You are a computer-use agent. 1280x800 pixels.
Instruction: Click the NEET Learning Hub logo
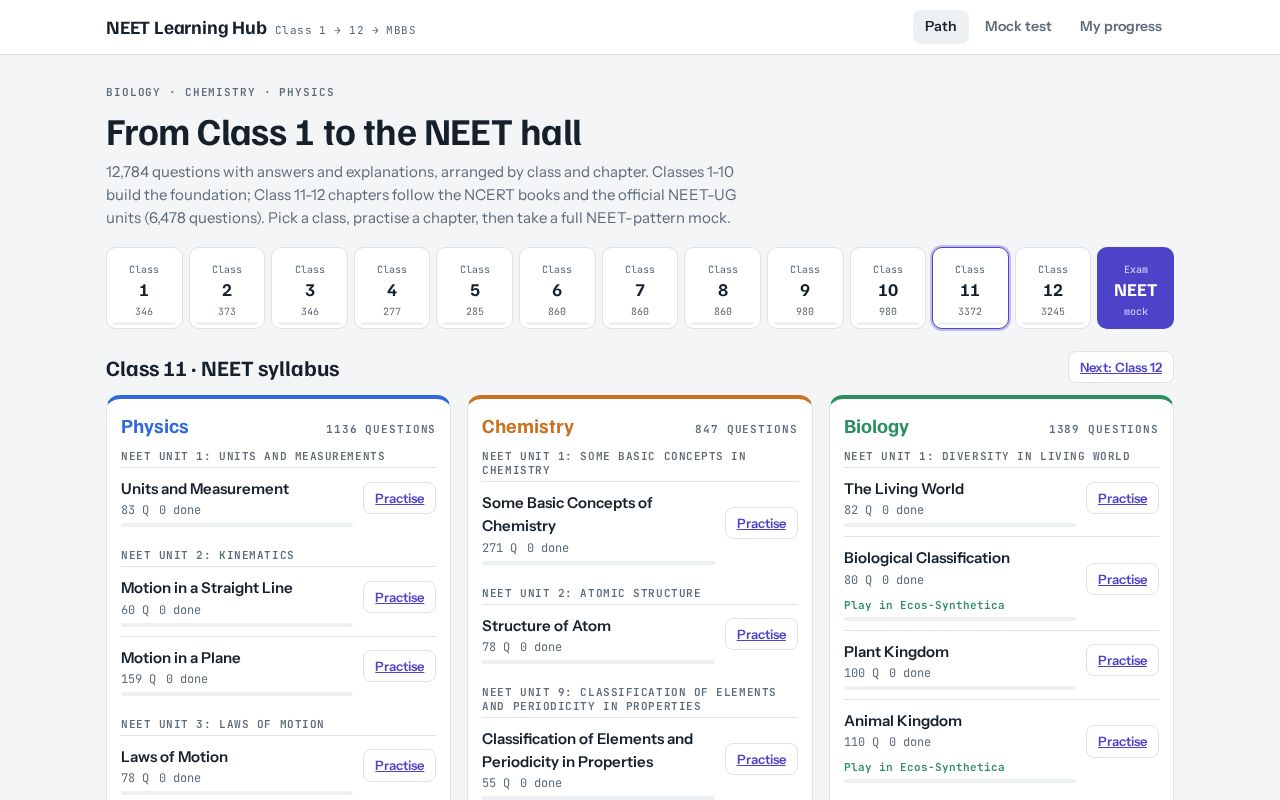186,28
